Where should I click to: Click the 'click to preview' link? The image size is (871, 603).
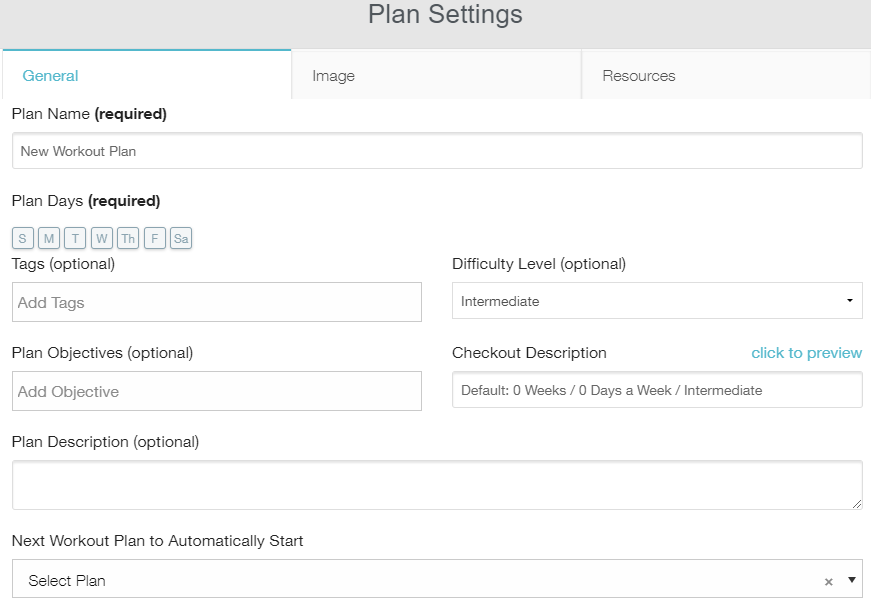point(806,352)
